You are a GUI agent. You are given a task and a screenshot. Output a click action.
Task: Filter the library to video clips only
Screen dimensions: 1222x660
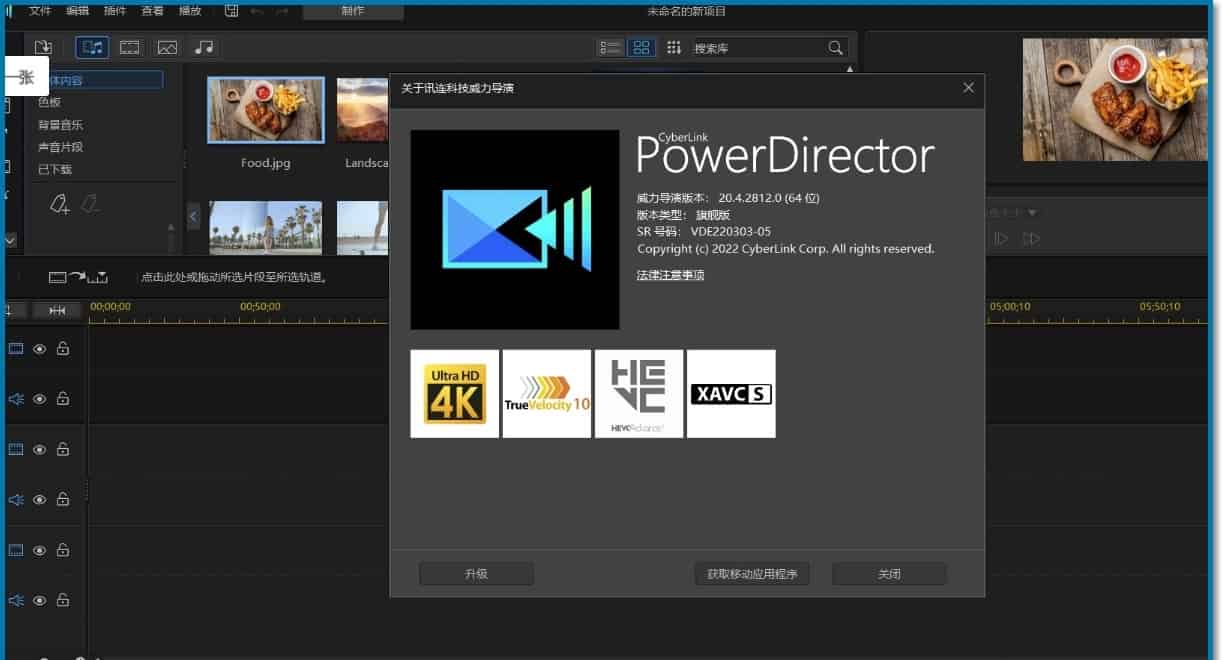(x=130, y=47)
